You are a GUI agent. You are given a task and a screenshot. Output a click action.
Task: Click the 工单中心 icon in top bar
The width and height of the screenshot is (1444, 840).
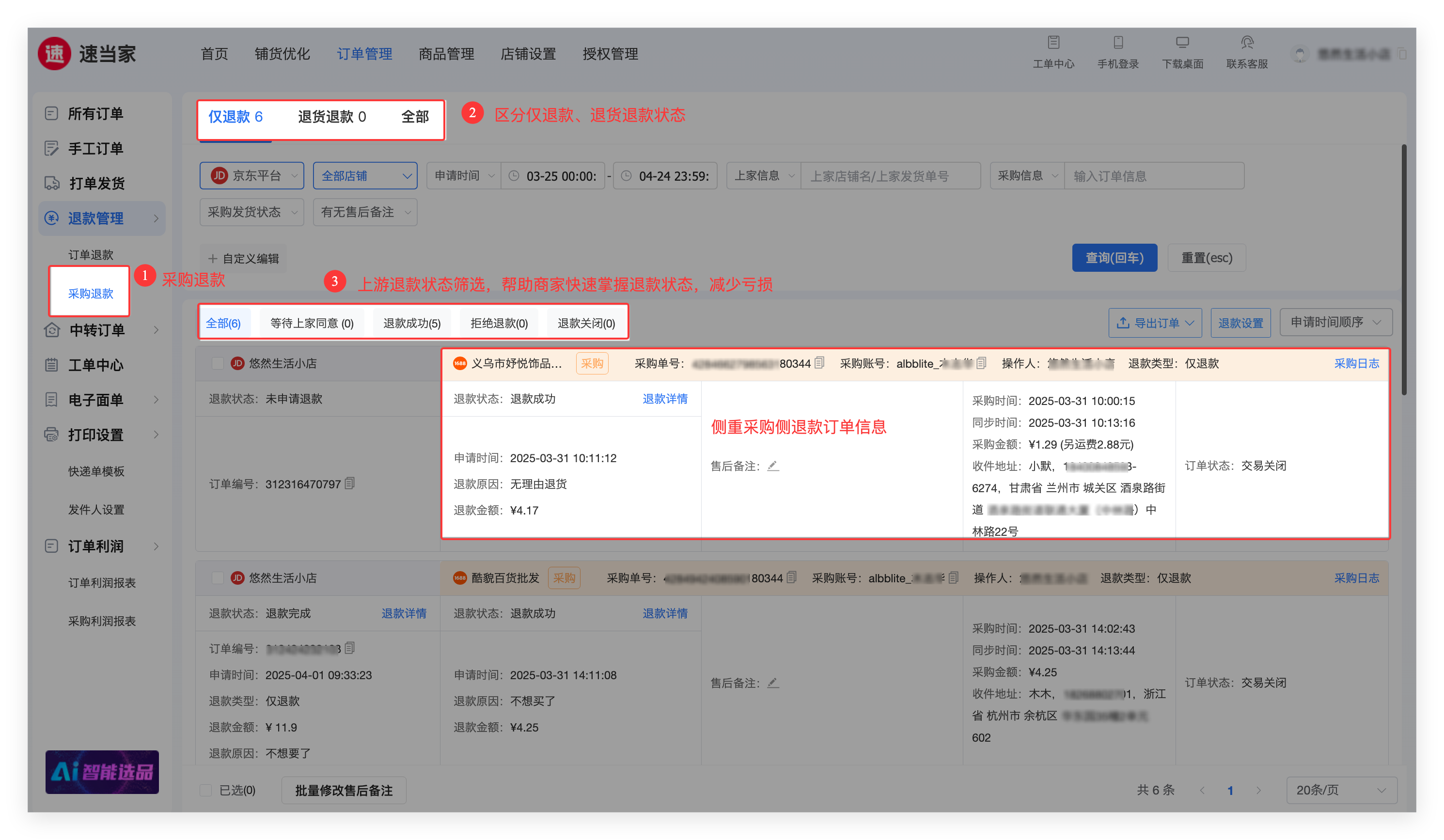point(1053,43)
